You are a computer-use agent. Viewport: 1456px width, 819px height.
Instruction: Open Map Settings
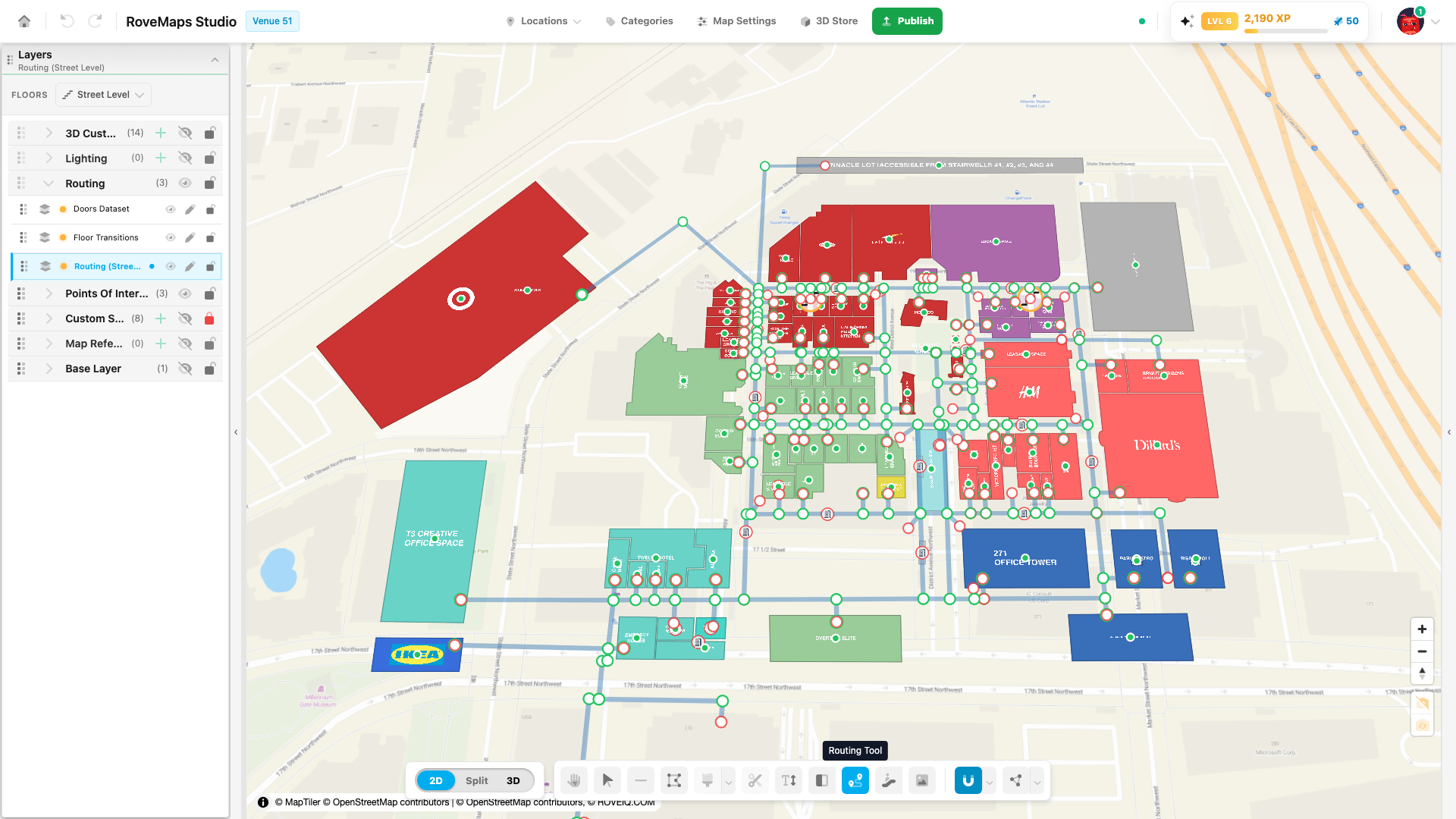737,21
